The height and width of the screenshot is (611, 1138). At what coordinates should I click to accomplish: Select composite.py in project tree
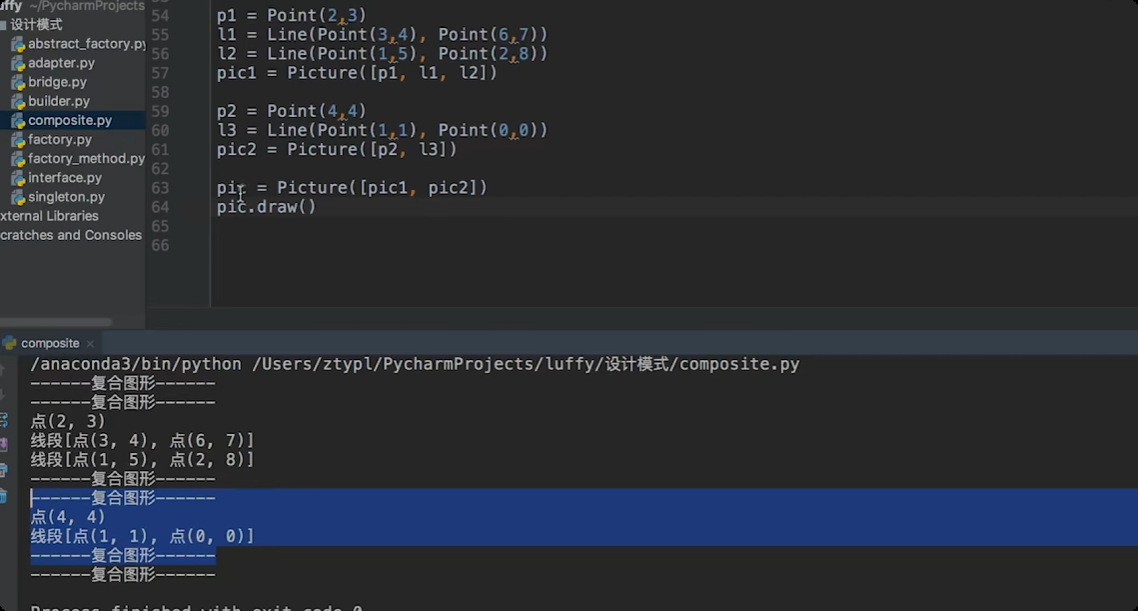tap(62, 120)
